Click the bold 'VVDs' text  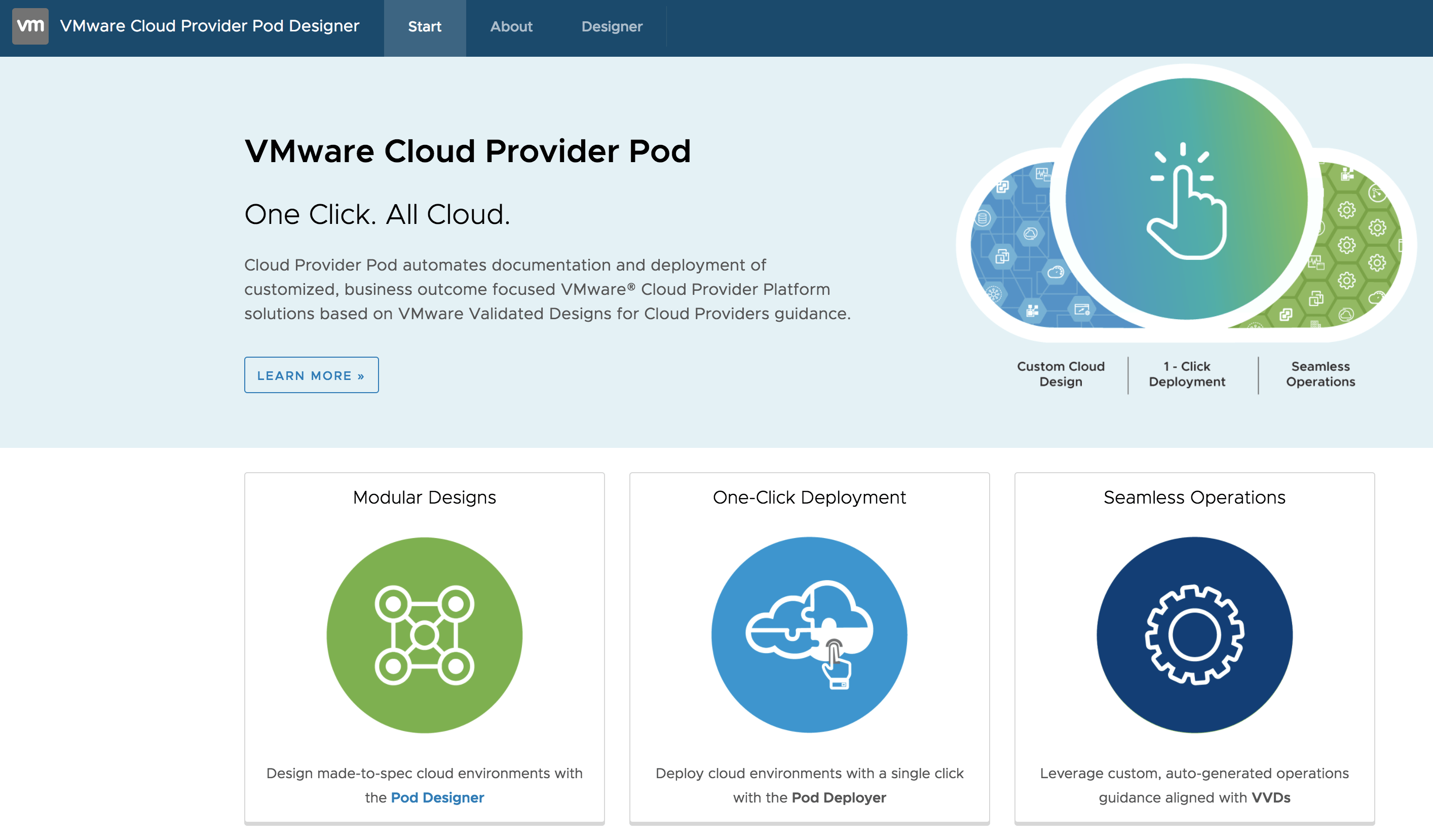point(1271,797)
